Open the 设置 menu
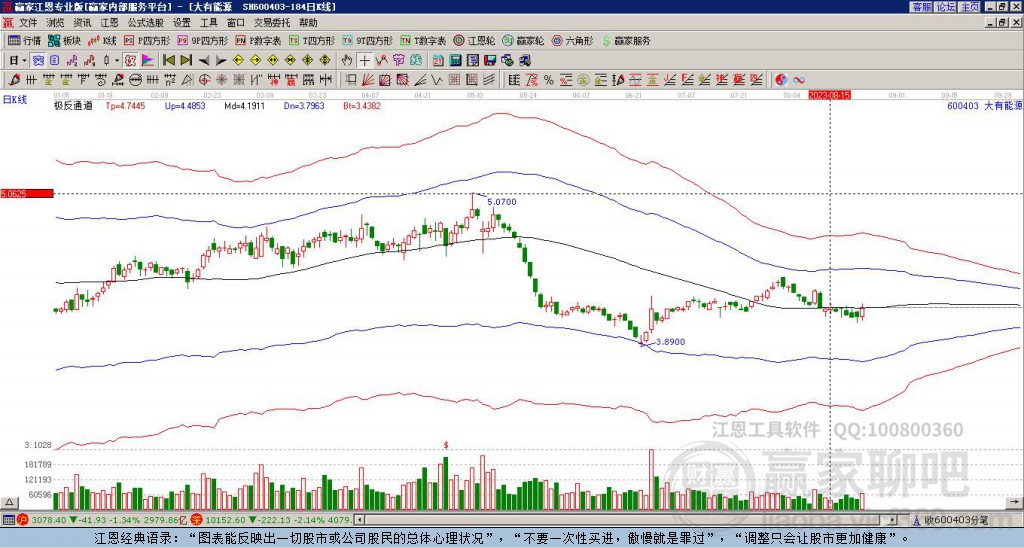 point(182,23)
